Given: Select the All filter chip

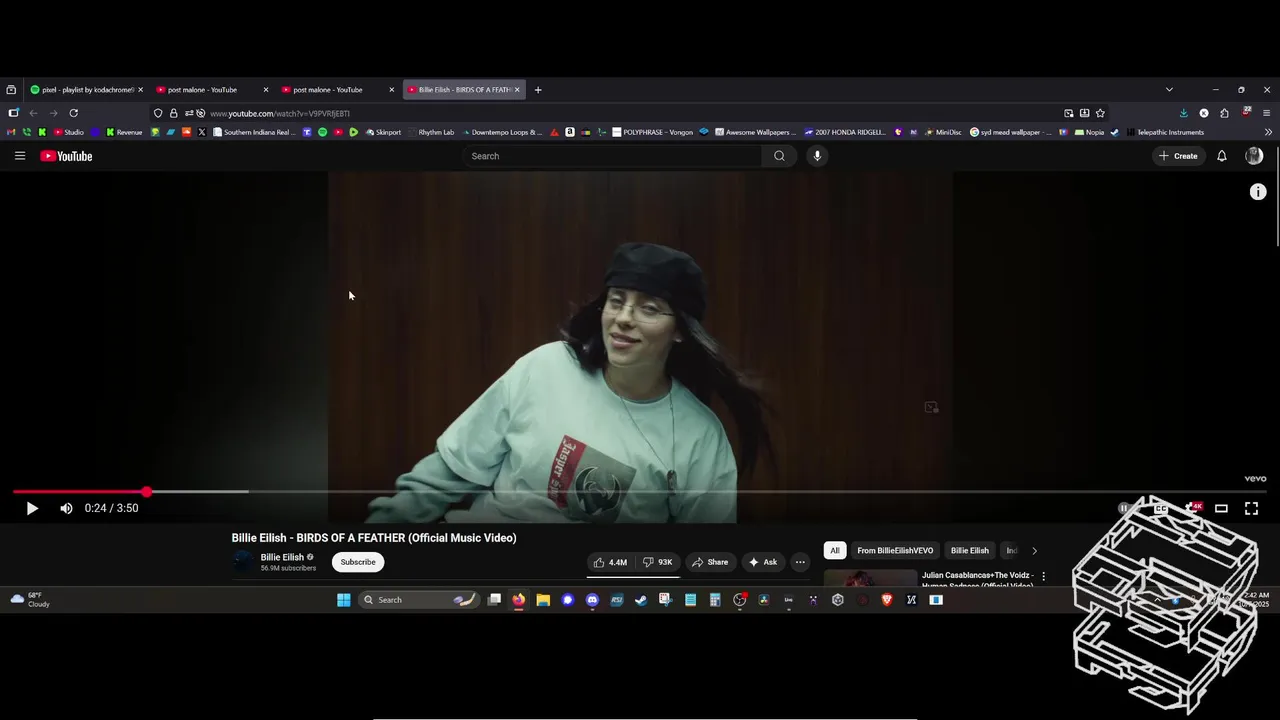Looking at the screenshot, I should click(835, 550).
